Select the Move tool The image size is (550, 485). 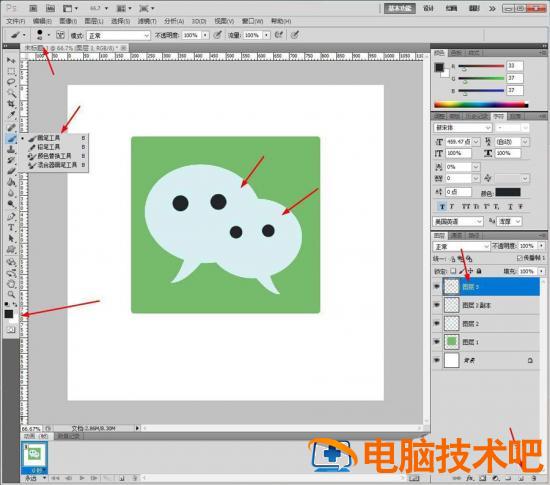point(11,61)
